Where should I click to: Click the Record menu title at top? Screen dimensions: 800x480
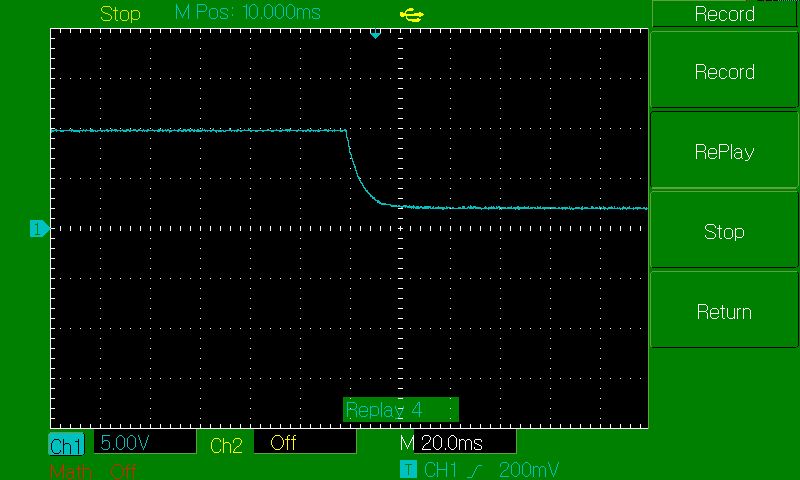coord(724,14)
